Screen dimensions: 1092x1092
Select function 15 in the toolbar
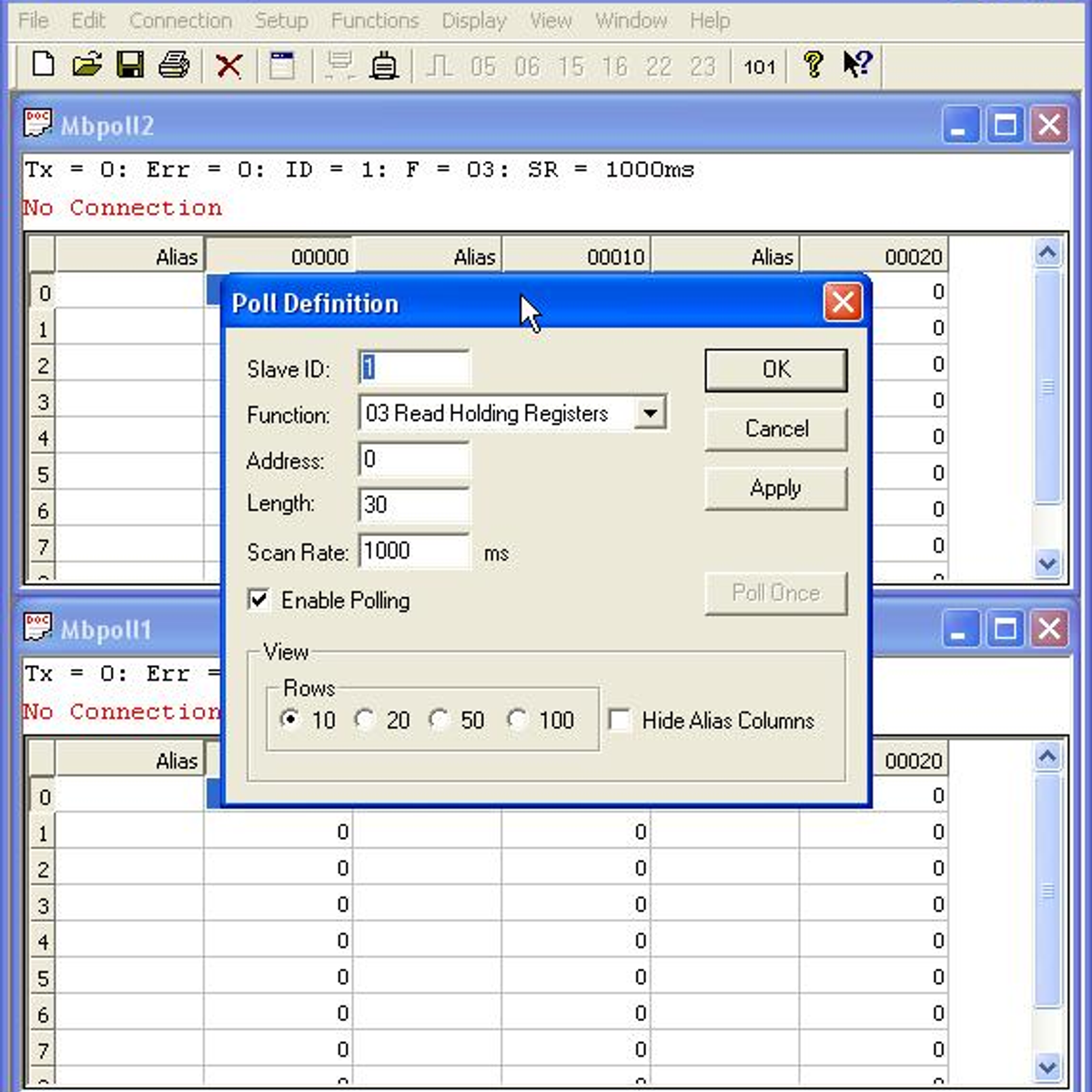(x=571, y=66)
